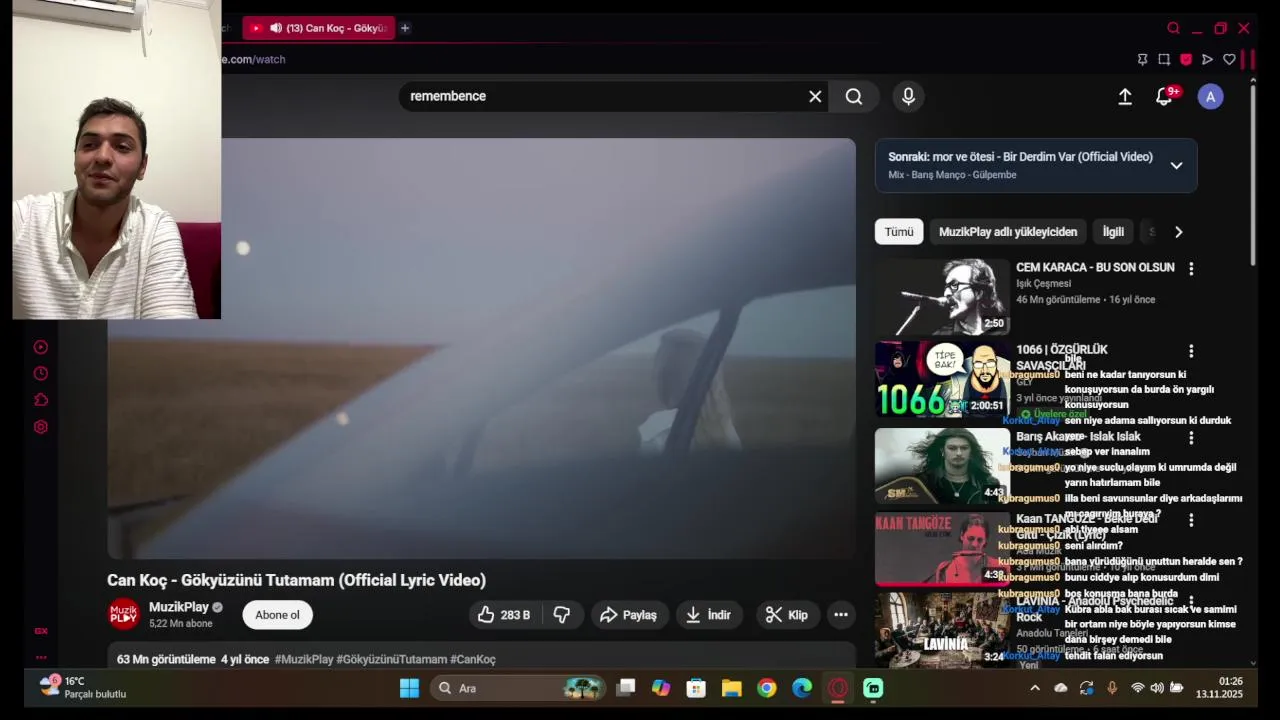Open Opera GX sidebar history clock icon

41,373
